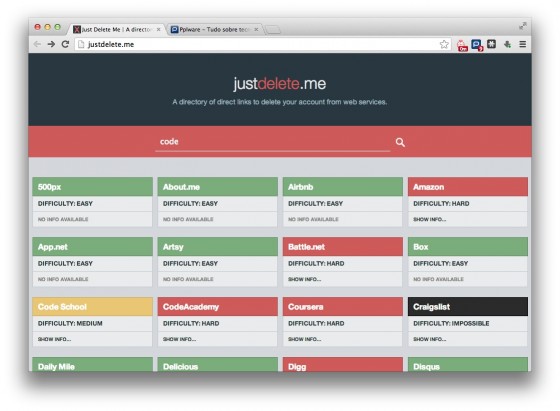Viewport: 560px width, 411px height.
Task: Click the page icon in address bar
Action: (x=81, y=44)
